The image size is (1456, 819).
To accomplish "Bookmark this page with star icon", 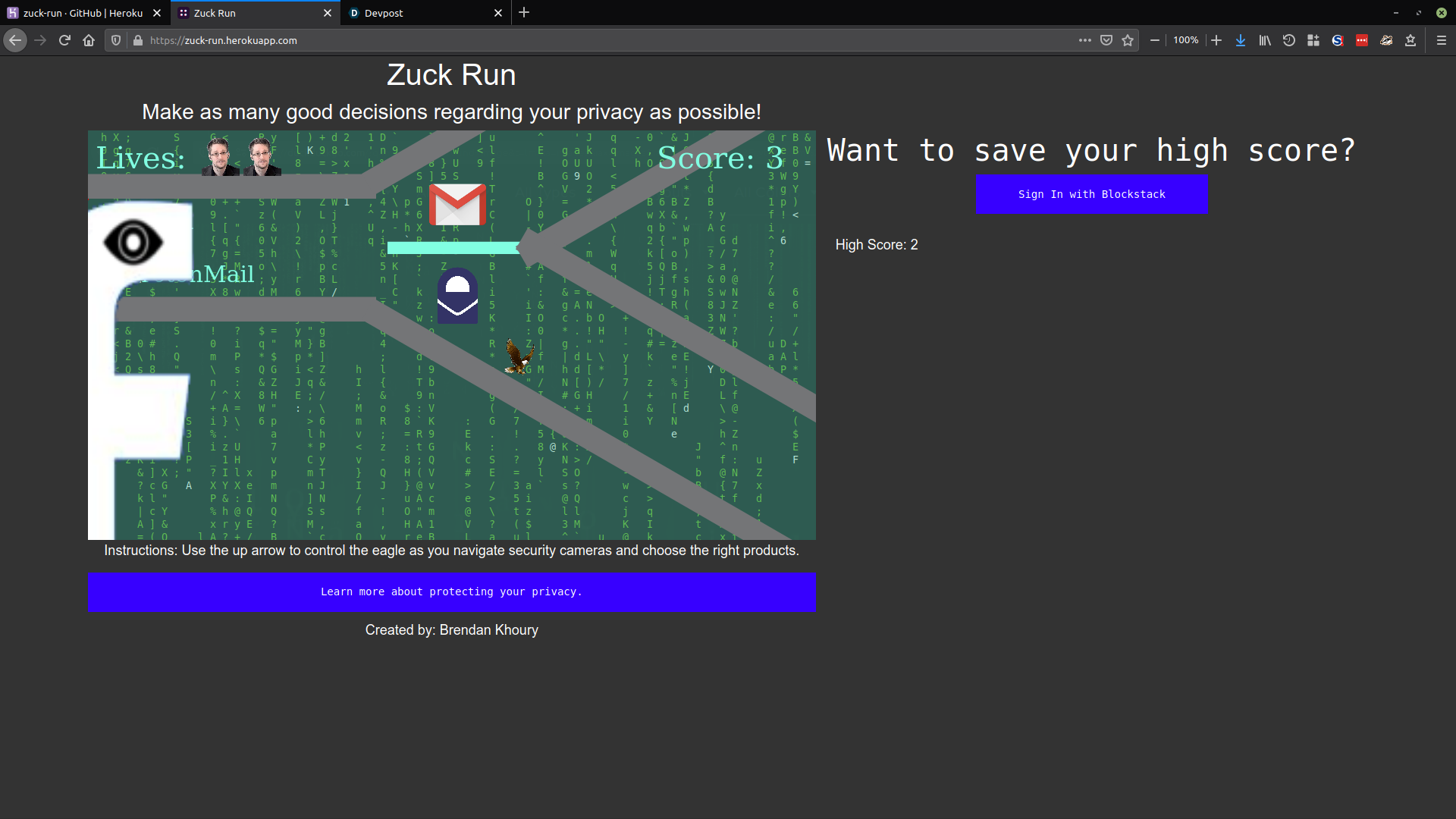I will click(x=1128, y=40).
